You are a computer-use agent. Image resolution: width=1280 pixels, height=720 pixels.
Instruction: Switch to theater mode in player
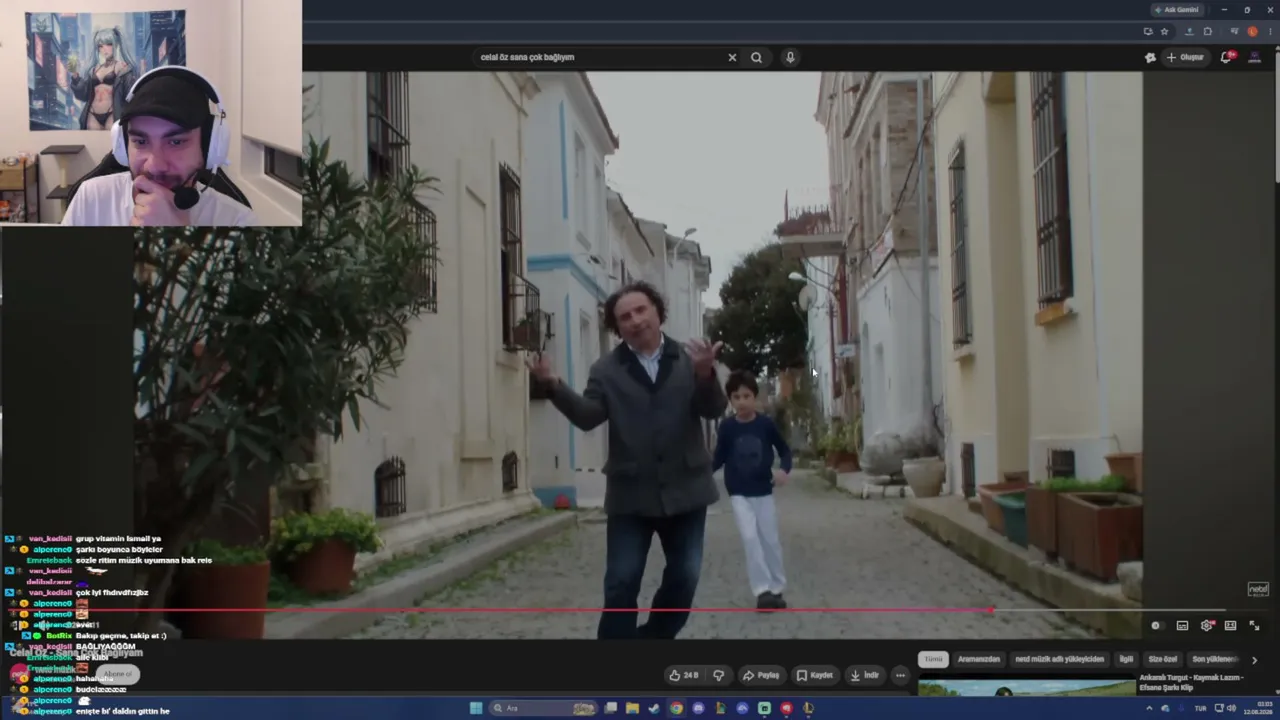point(1231,626)
